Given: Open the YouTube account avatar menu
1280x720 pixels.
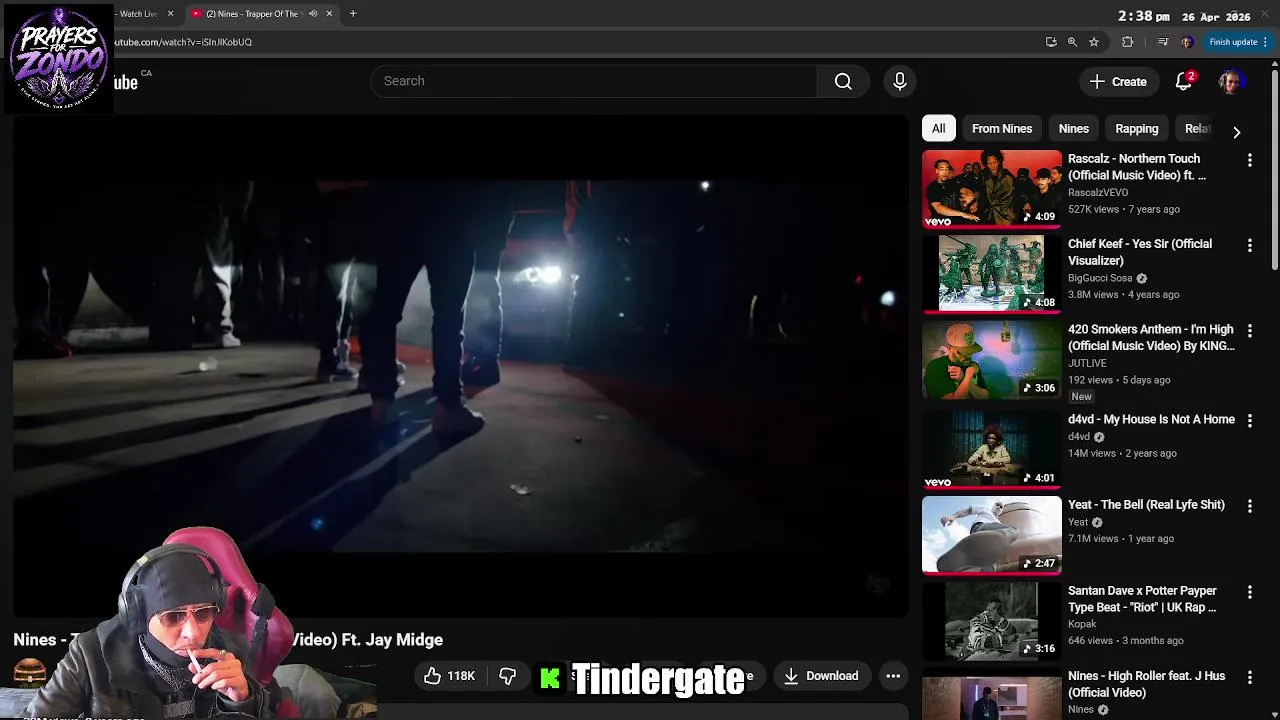Looking at the screenshot, I should 1231,82.
